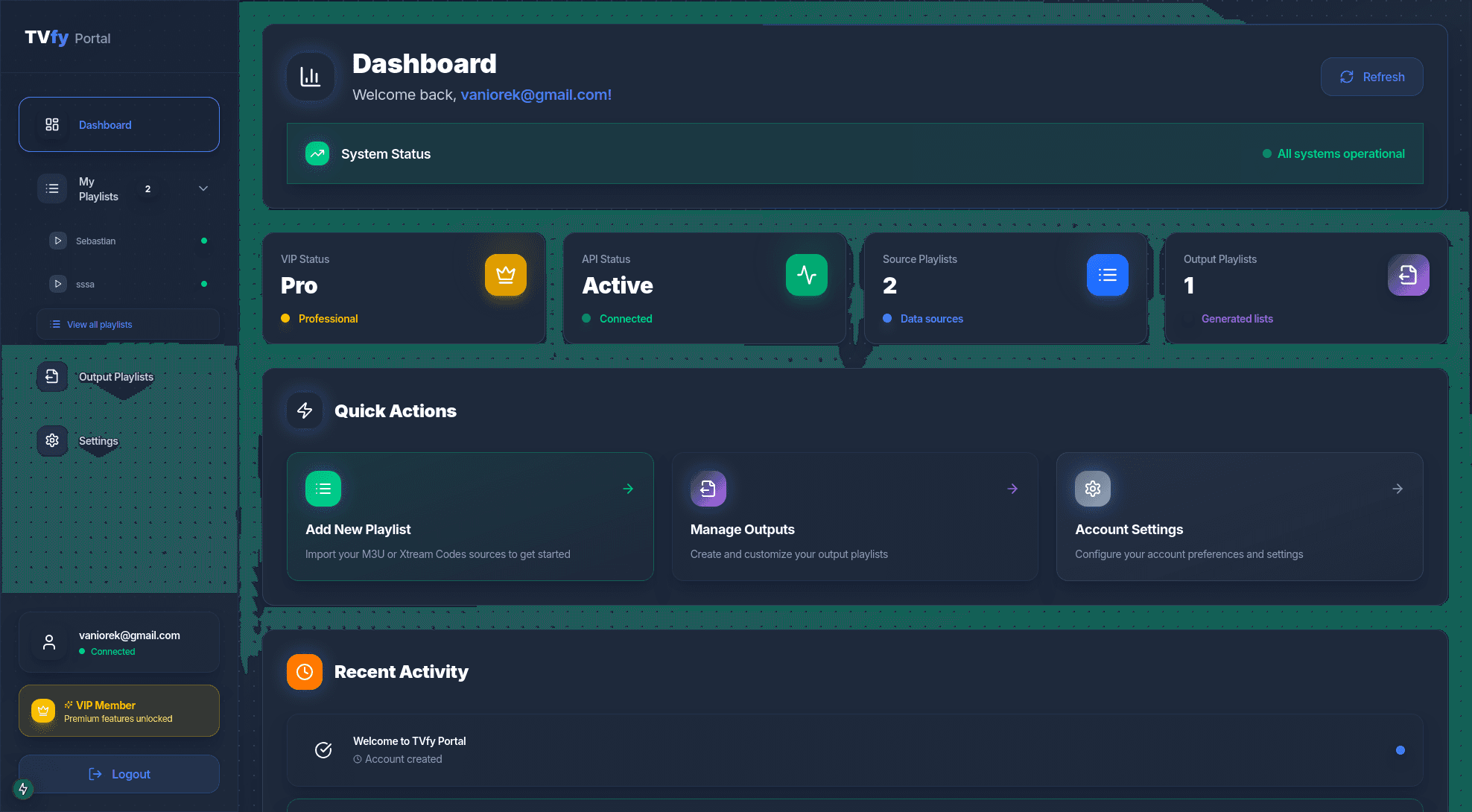
Task: Click the blue unread dot on activity entry
Action: coord(1400,750)
